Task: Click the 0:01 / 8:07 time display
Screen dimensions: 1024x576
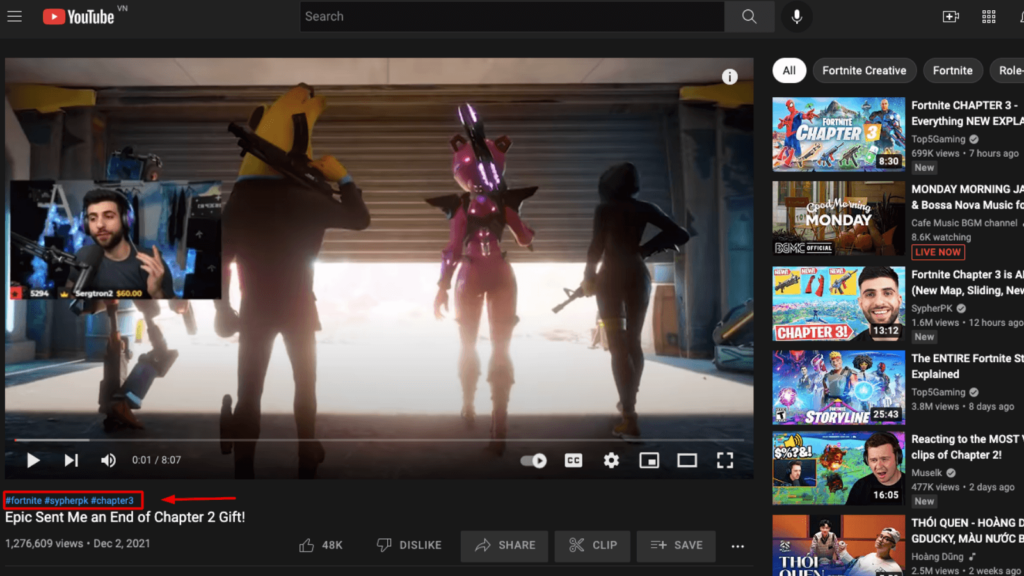Action: pos(157,460)
